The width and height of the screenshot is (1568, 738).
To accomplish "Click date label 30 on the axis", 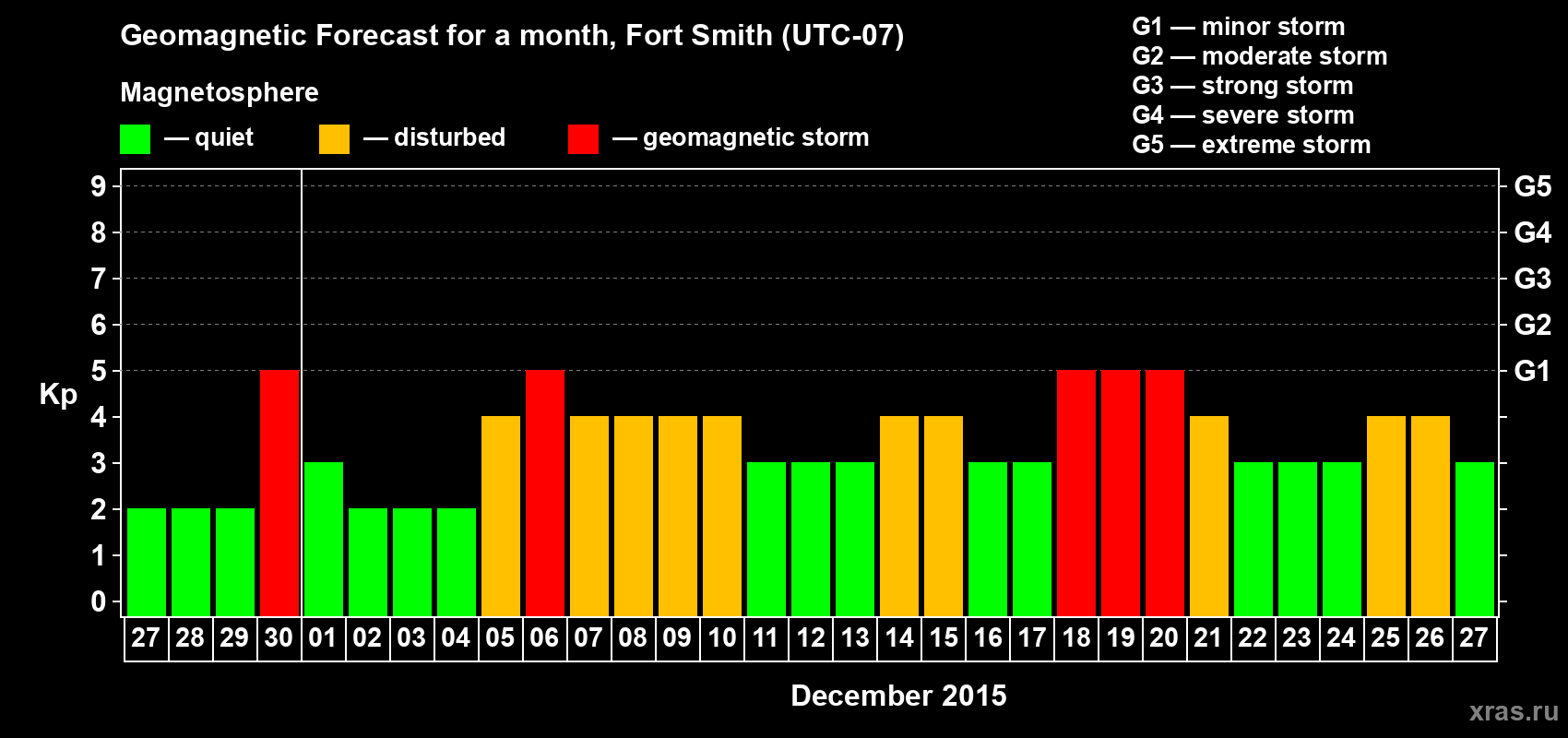I will 279,638.
